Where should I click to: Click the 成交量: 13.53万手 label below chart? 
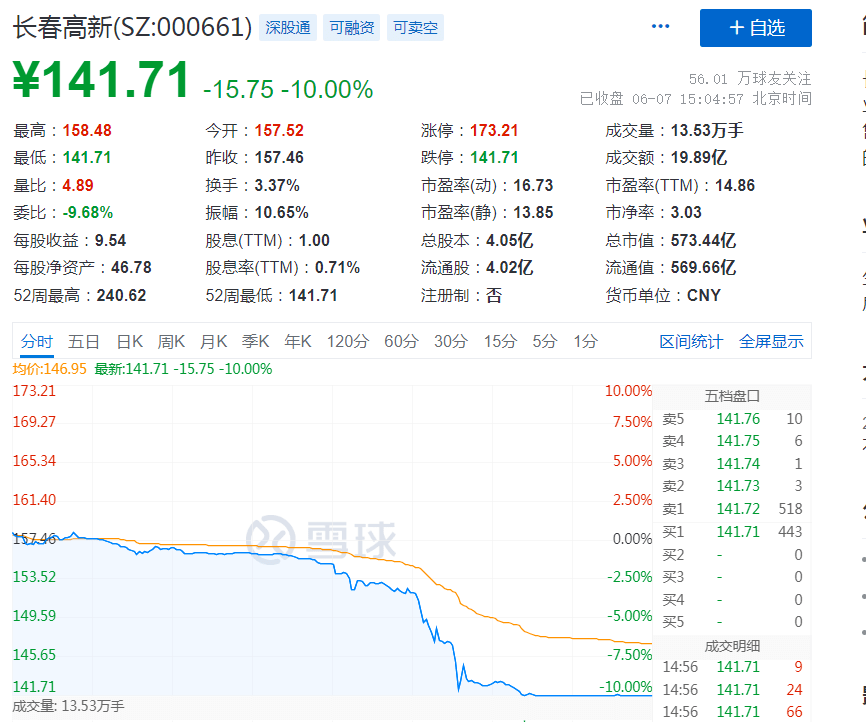click(68, 706)
